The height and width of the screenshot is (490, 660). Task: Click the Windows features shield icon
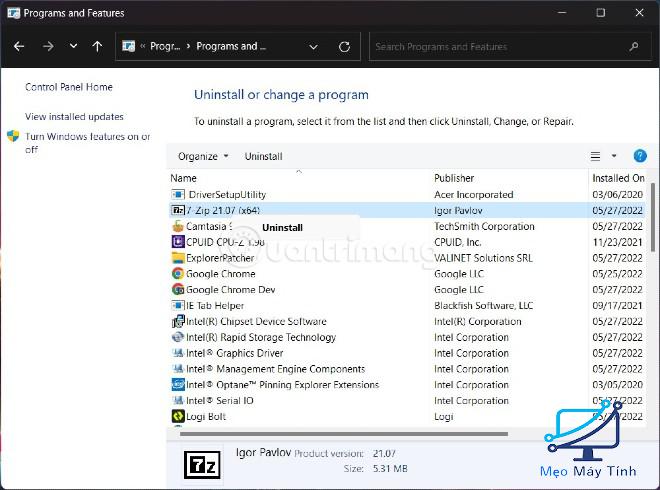click(x=13, y=136)
